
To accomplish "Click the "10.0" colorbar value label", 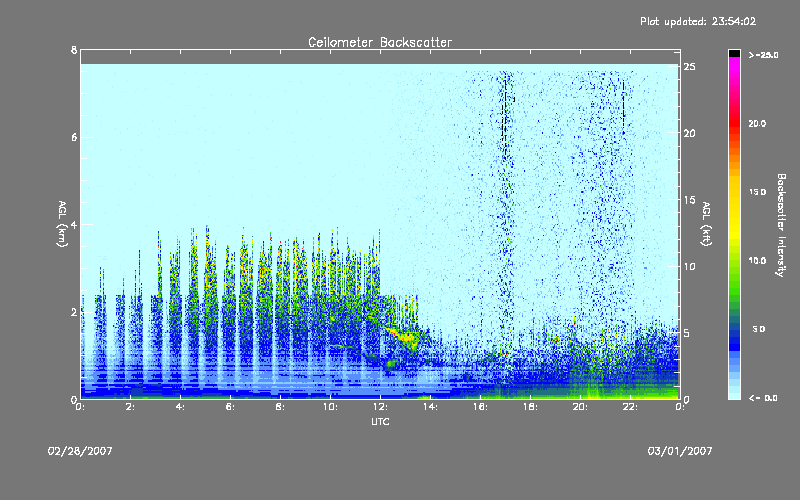I will pyautogui.click(x=757, y=260).
